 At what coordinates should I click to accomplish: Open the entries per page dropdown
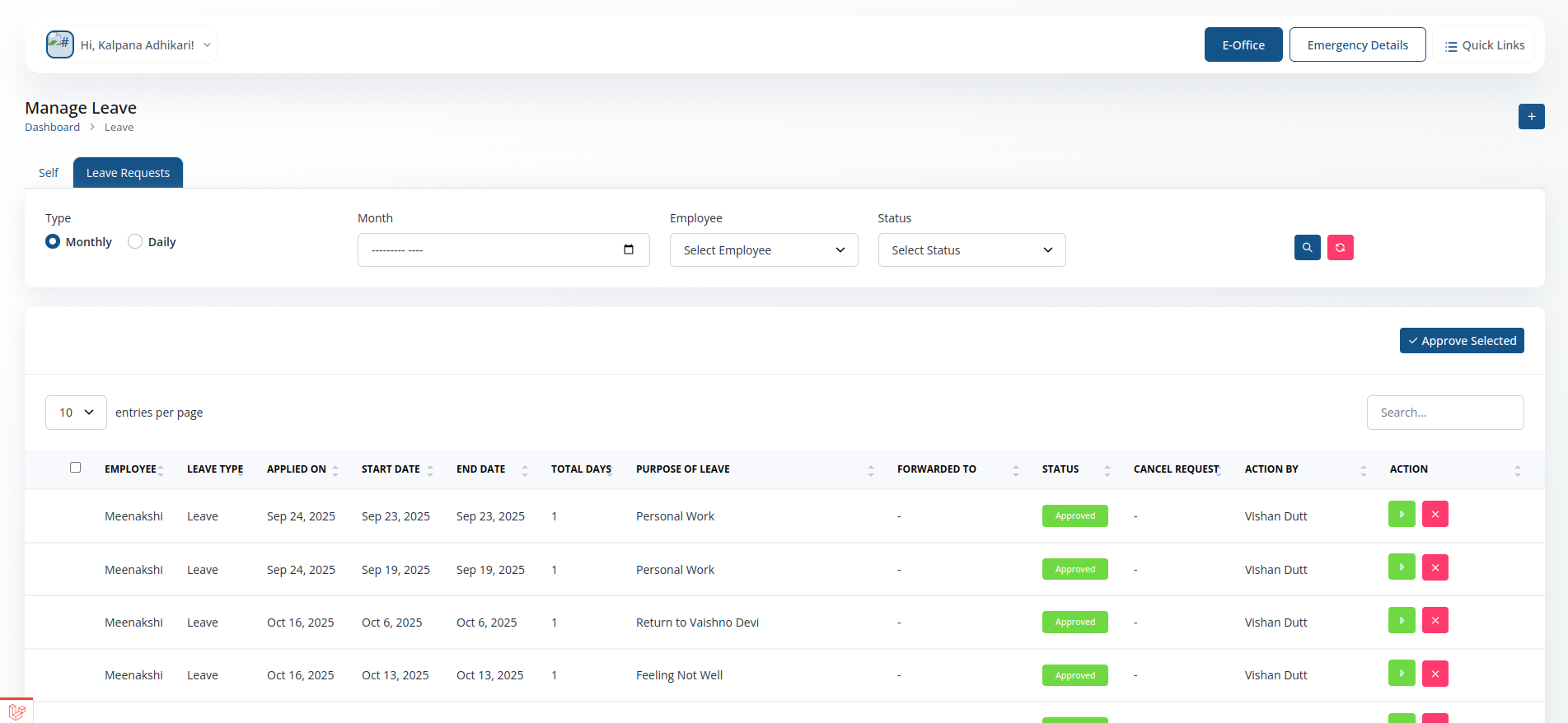[76, 413]
